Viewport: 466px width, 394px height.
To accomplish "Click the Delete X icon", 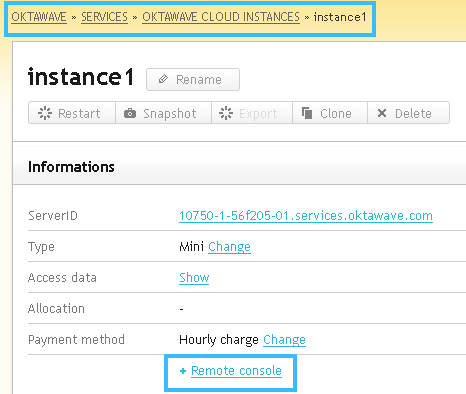I will (382, 113).
